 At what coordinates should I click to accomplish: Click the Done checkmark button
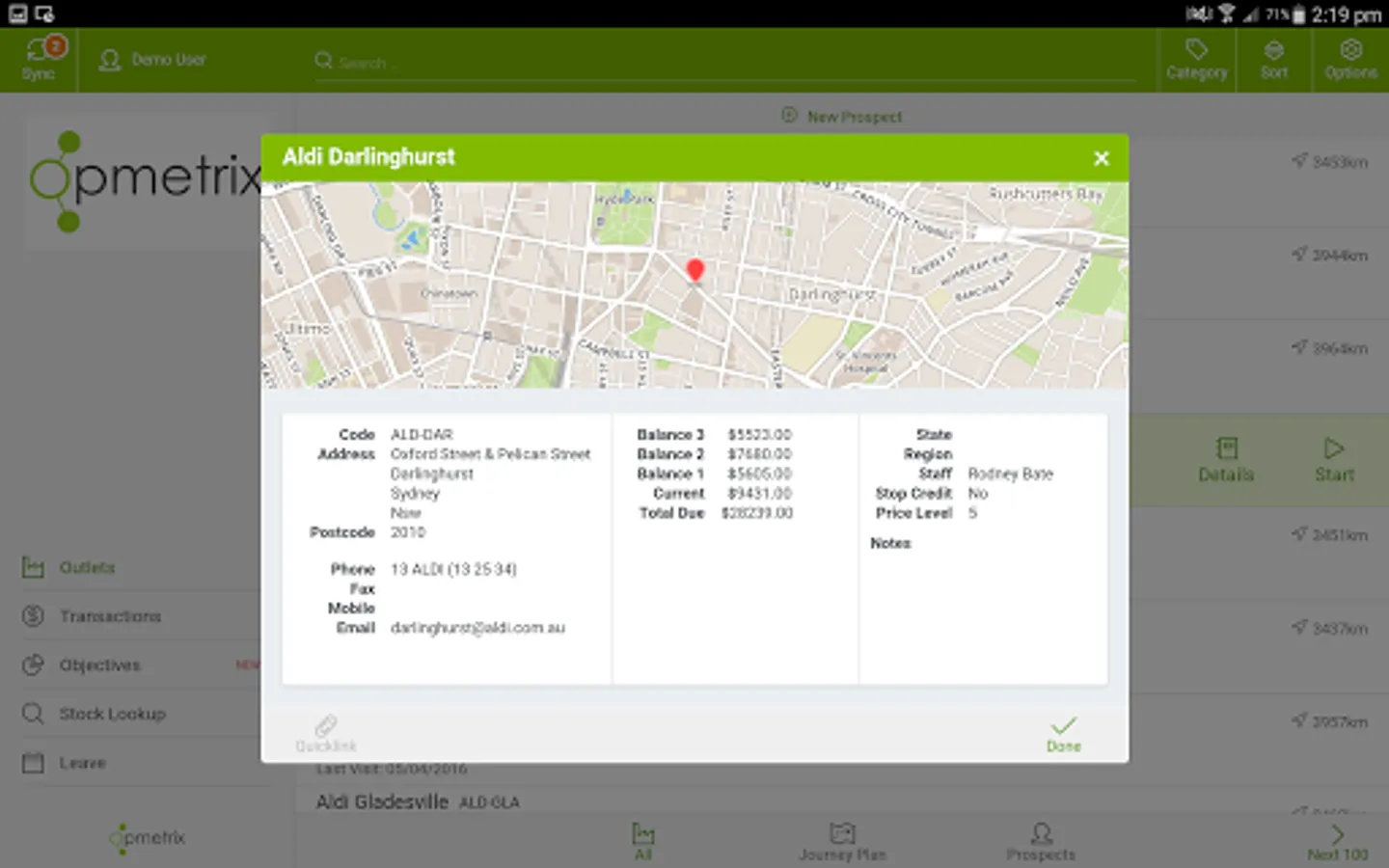(x=1064, y=734)
